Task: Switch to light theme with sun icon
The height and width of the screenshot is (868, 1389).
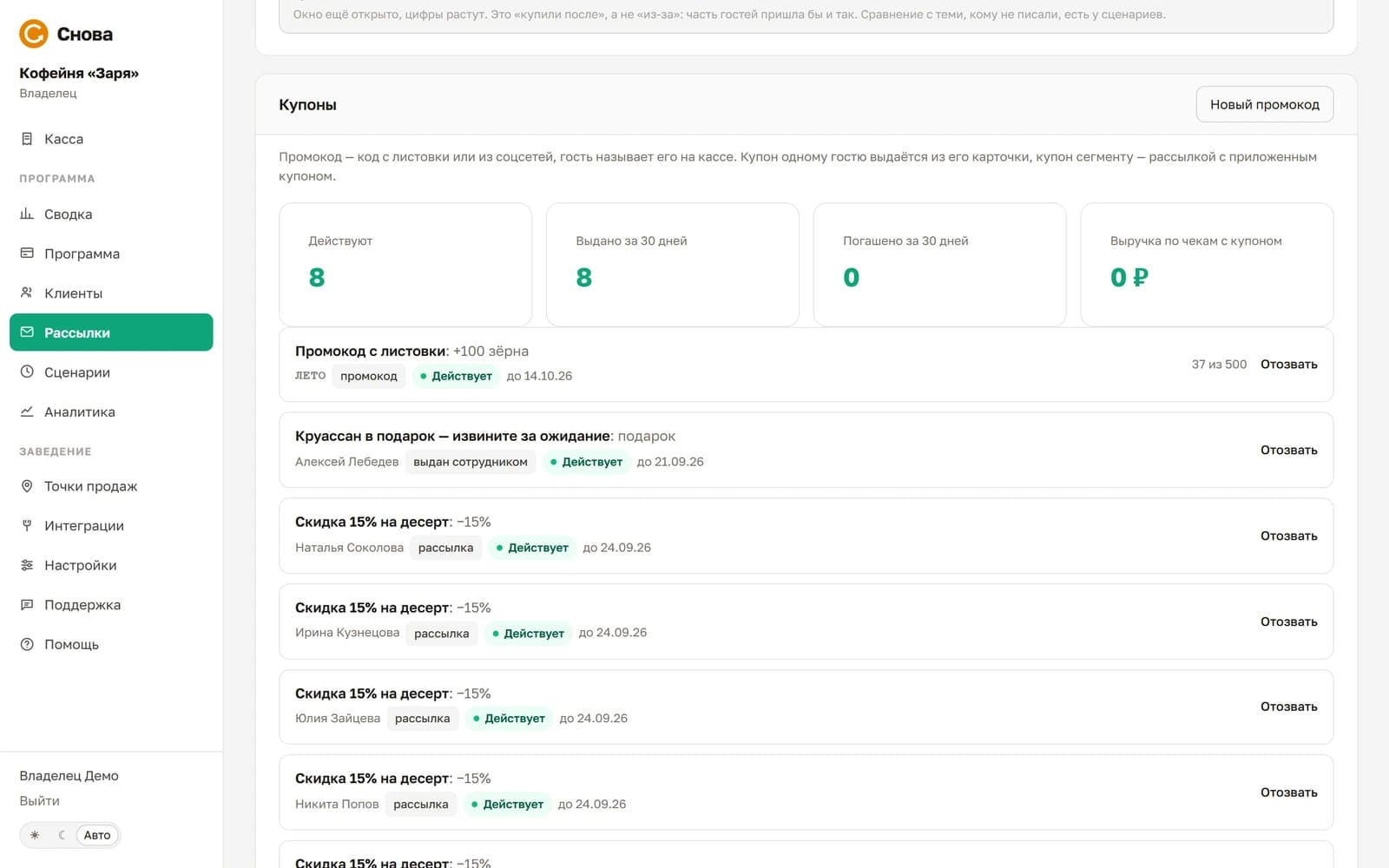Action: [35, 835]
